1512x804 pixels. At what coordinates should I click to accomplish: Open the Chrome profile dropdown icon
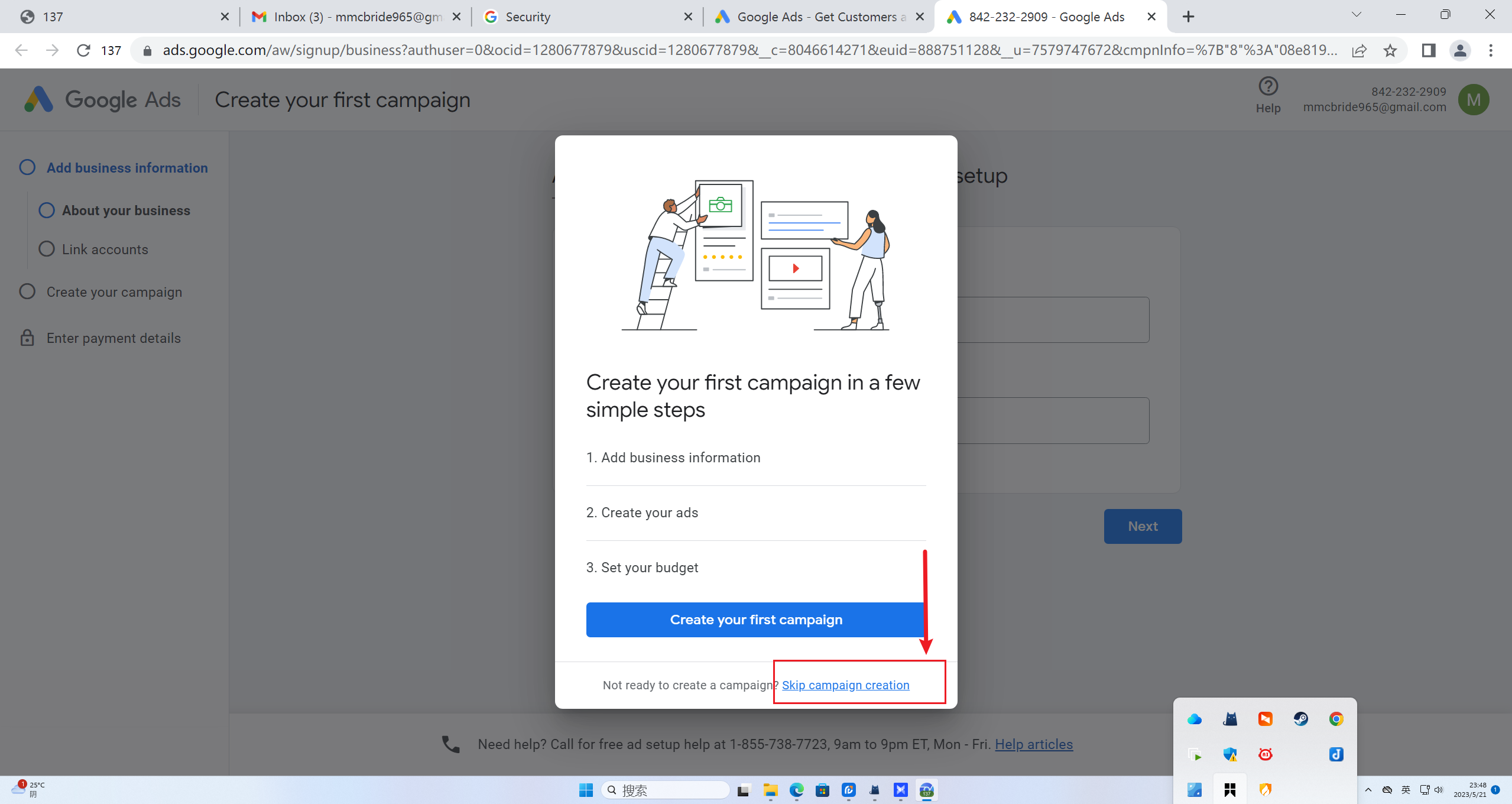(1459, 51)
